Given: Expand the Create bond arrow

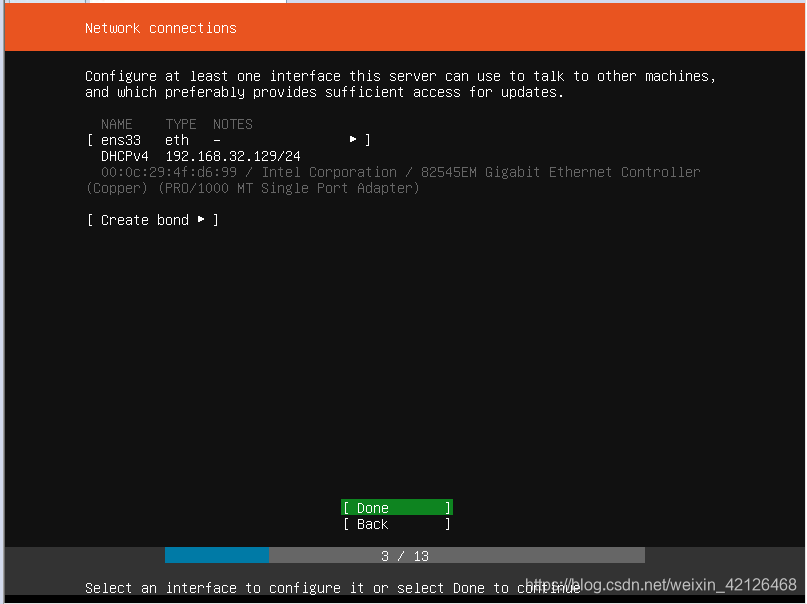Looking at the screenshot, I should [x=201, y=220].
